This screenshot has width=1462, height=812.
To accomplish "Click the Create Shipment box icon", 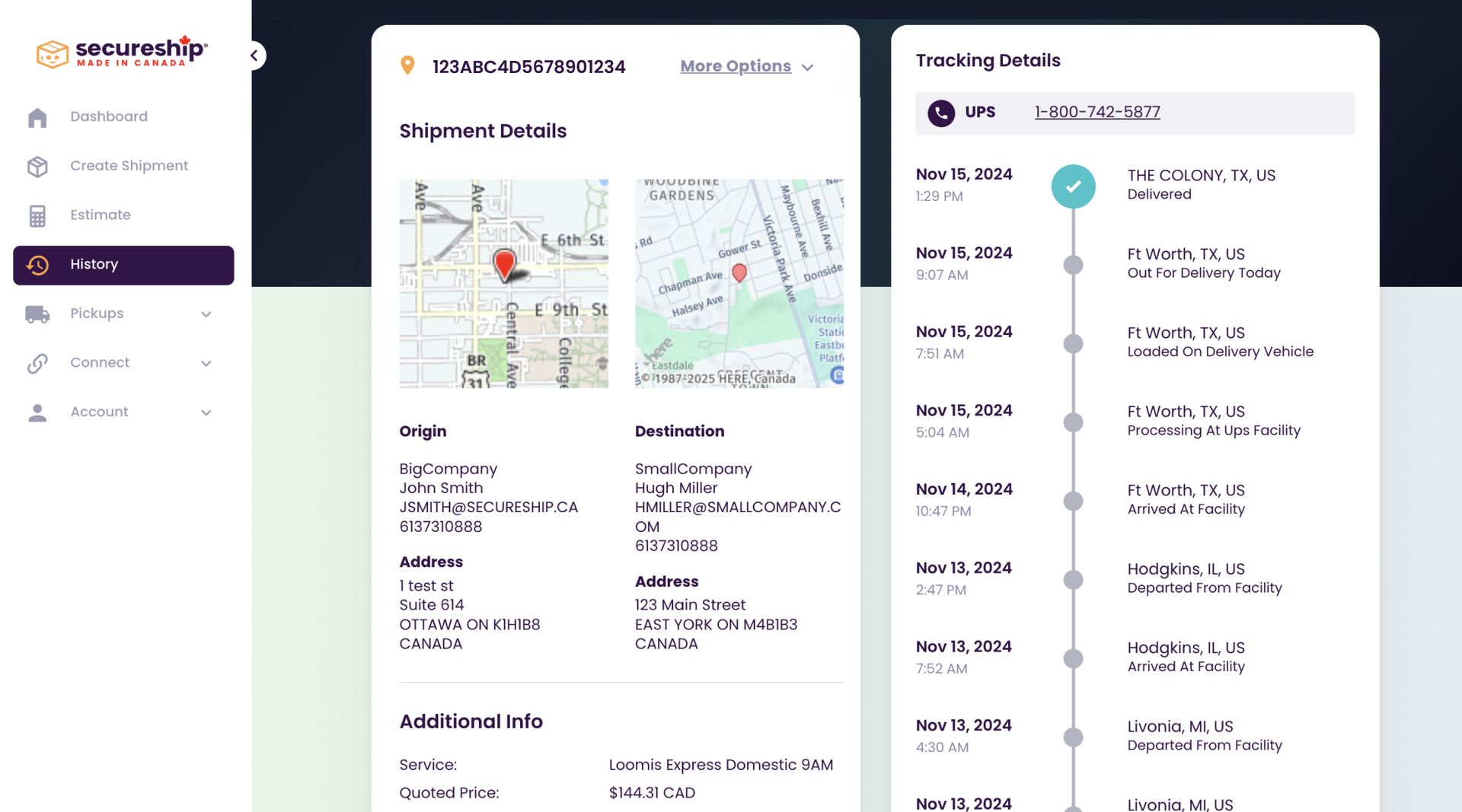I will pyautogui.click(x=36, y=166).
